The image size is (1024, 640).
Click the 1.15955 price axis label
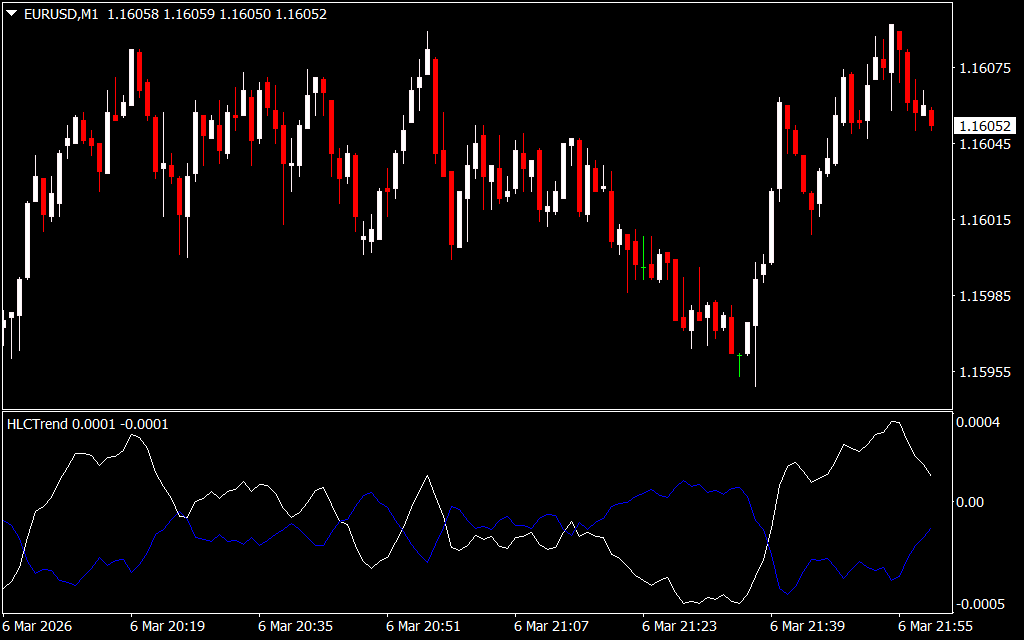tap(983, 372)
